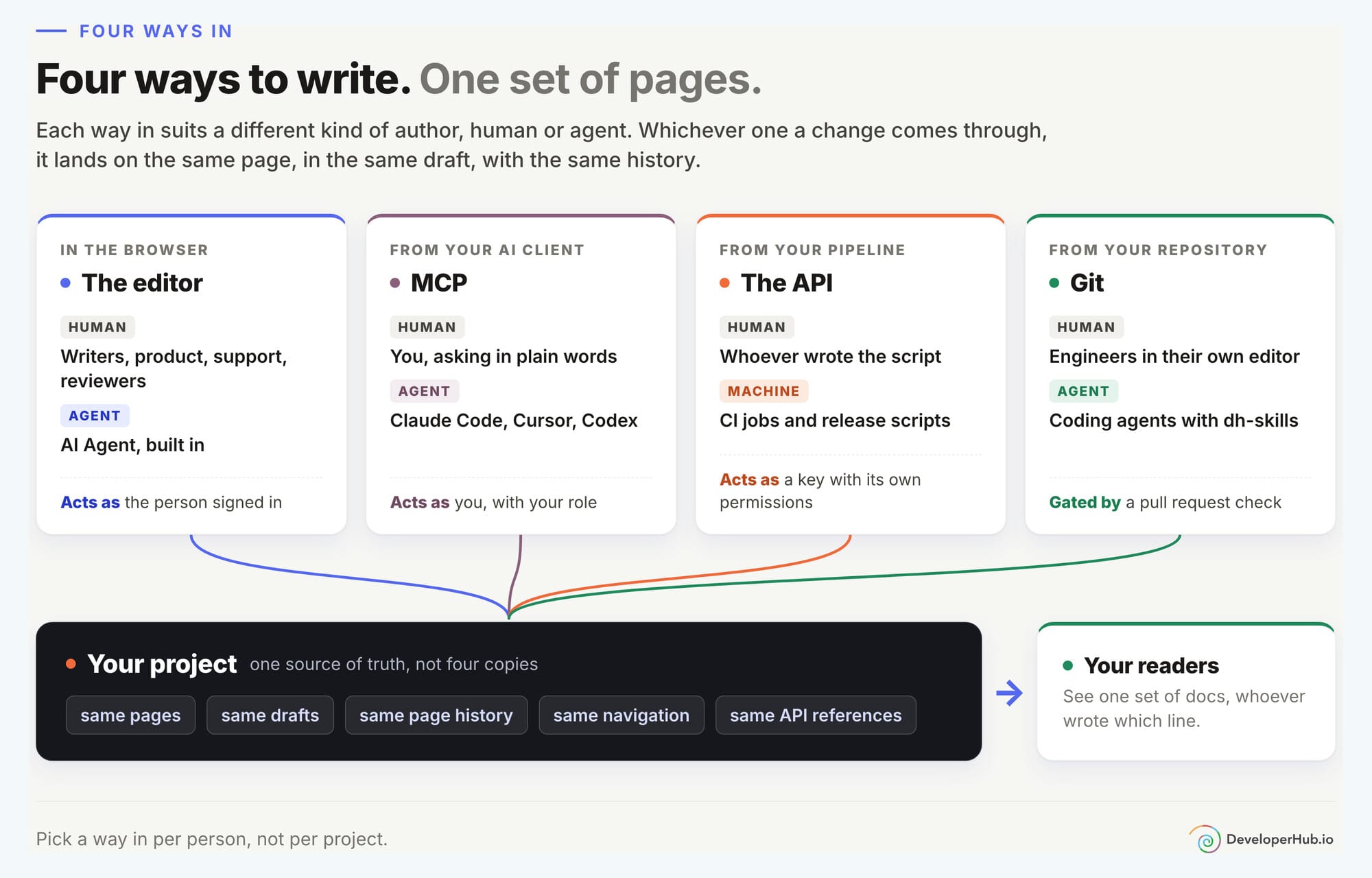This screenshot has width=1372, height=878.
Task: Click the orange MACHINE badge
Action: pyautogui.click(x=764, y=391)
